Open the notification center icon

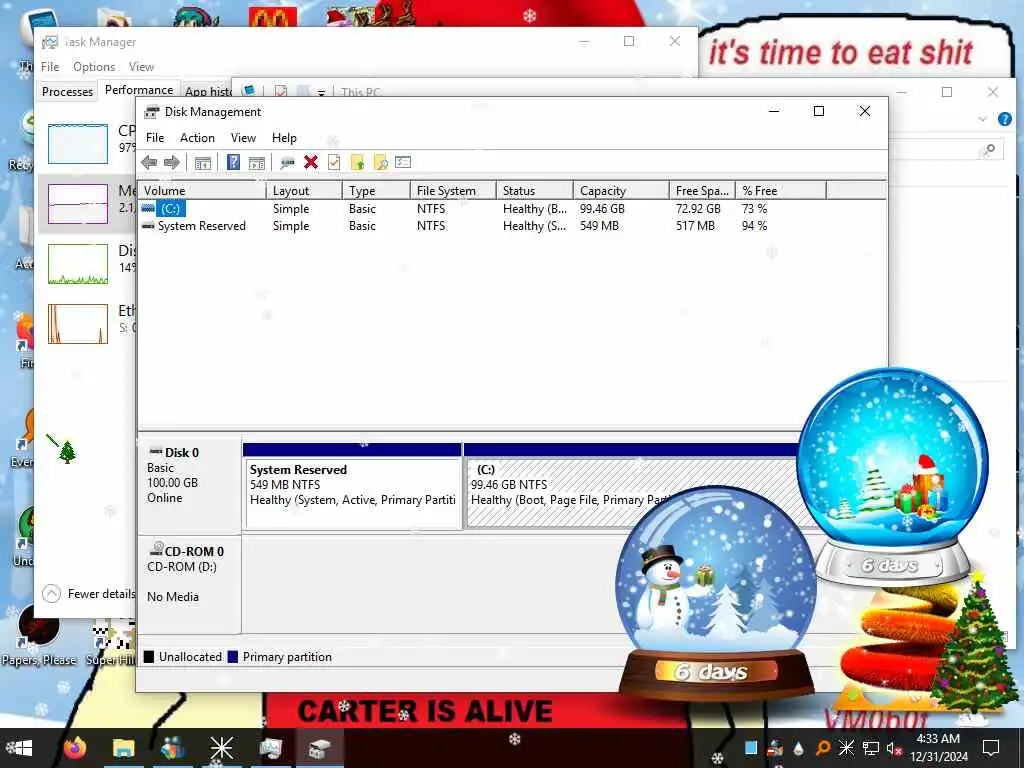tap(991, 748)
